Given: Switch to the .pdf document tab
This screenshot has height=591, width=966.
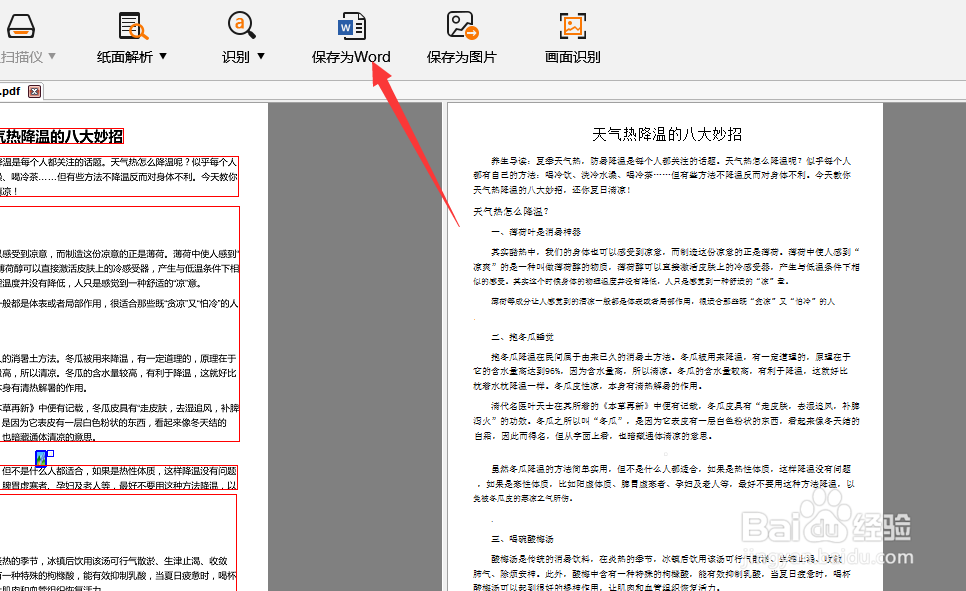Looking at the screenshot, I should tap(12, 90).
